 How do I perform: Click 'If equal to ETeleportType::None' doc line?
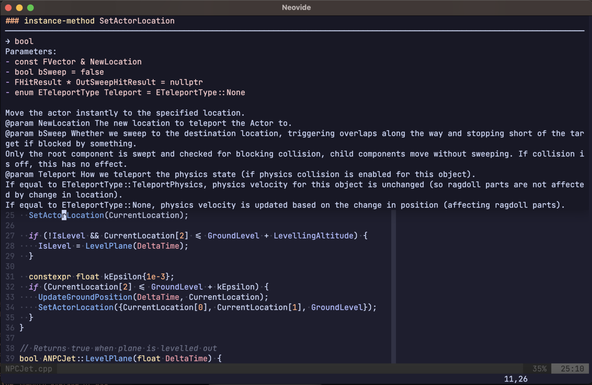pyautogui.click(x=285, y=205)
